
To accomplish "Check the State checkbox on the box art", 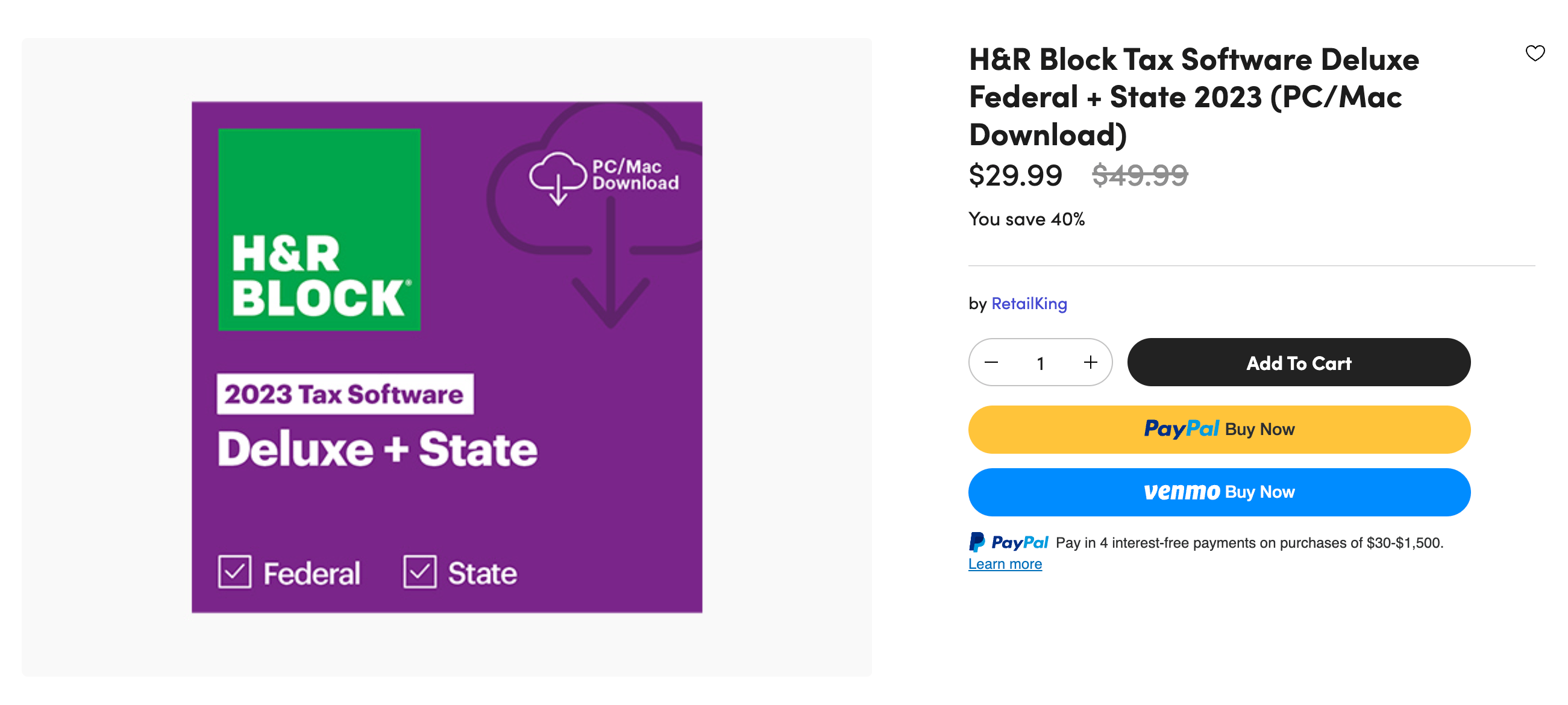I will pos(421,572).
